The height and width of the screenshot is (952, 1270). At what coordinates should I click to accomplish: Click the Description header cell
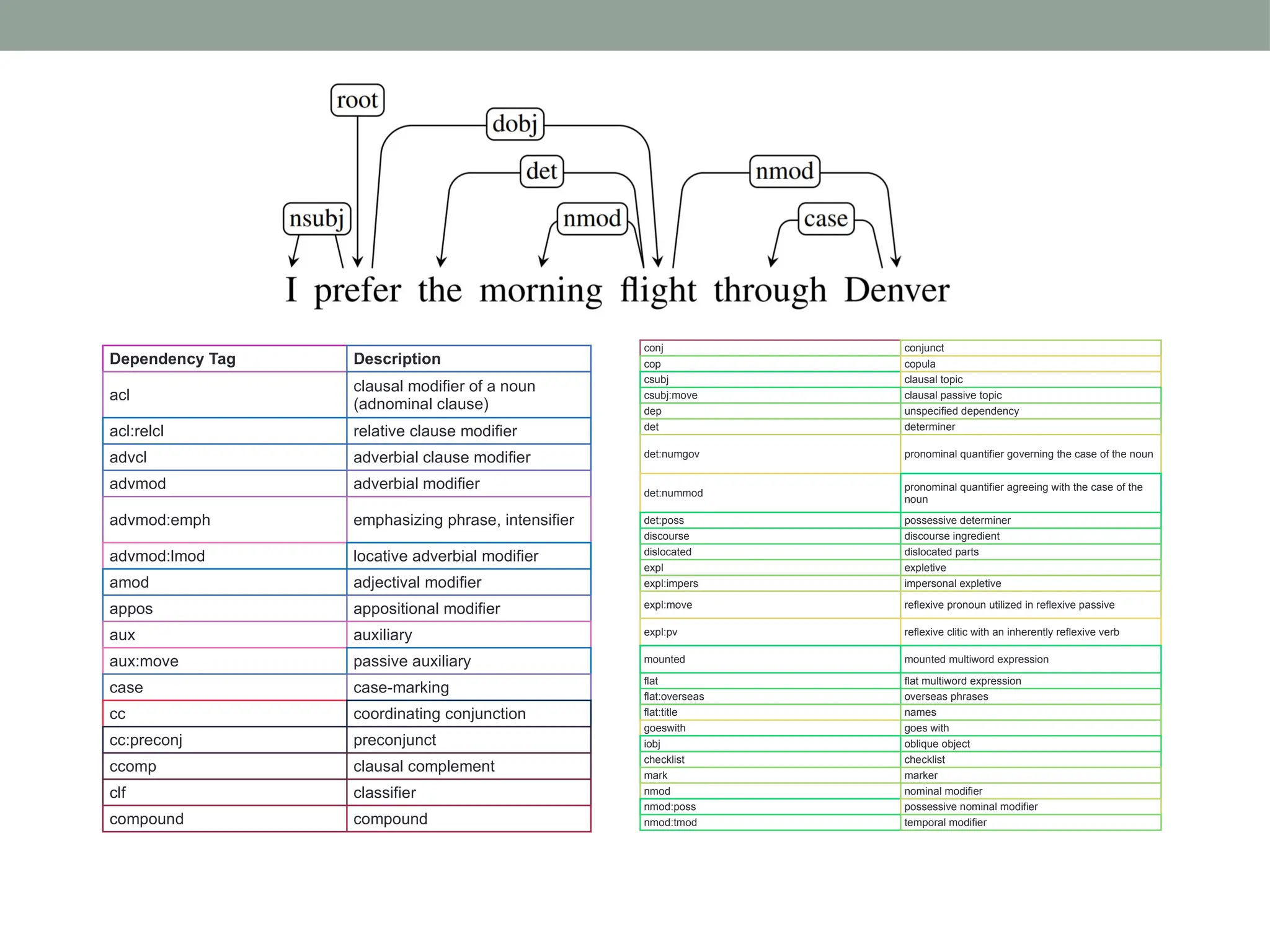pyautogui.click(x=468, y=359)
